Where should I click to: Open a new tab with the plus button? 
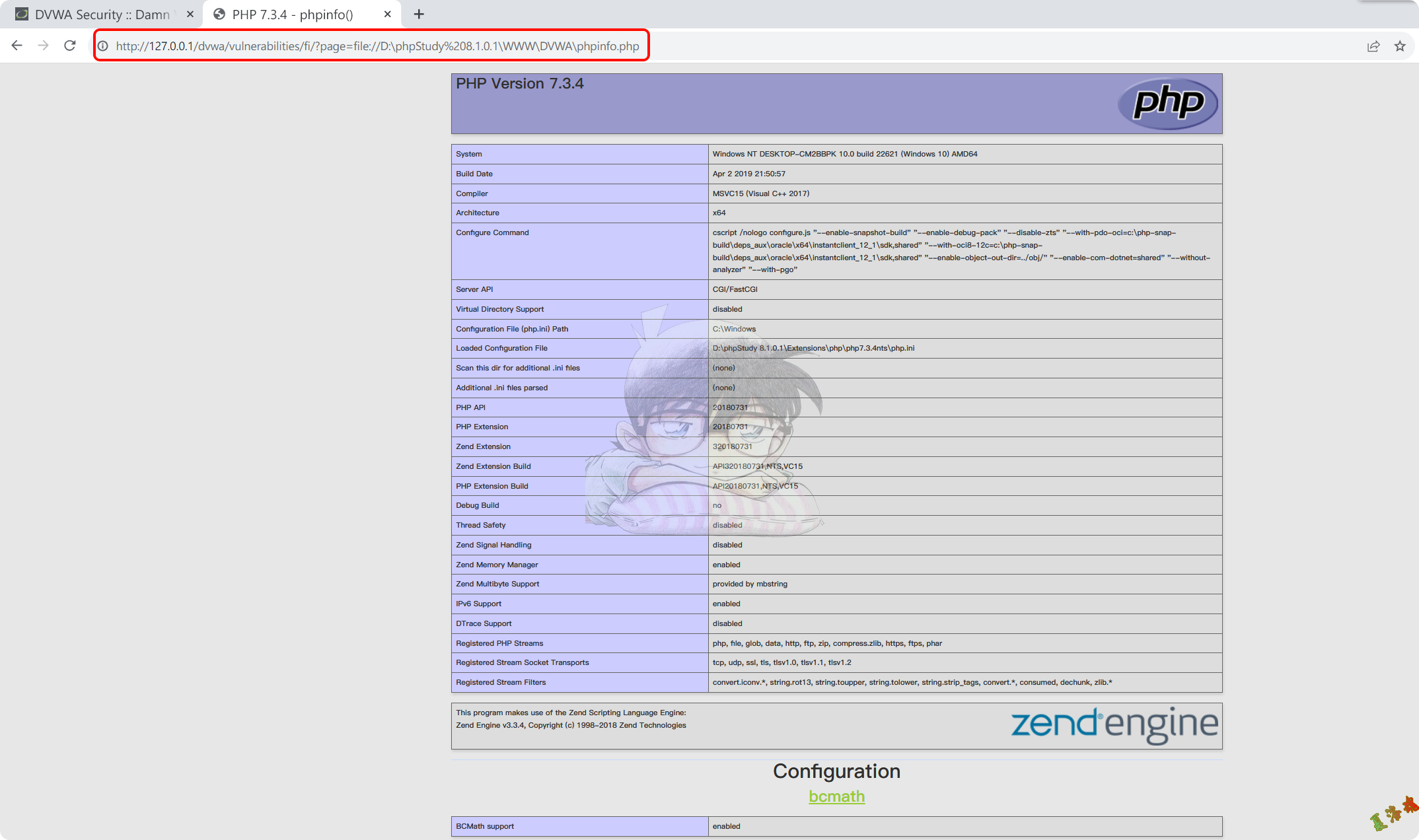[419, 14]
